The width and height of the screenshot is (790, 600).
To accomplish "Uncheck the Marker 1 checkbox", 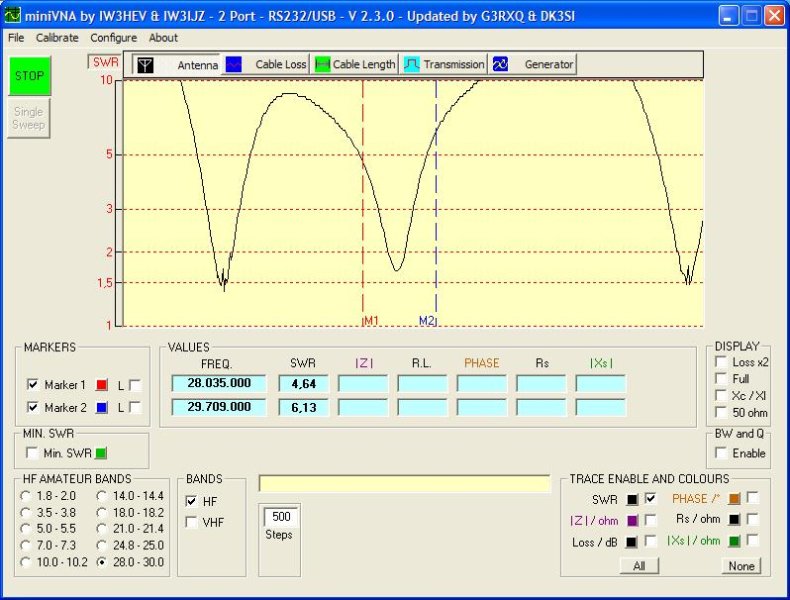I will tap(33, 385).
